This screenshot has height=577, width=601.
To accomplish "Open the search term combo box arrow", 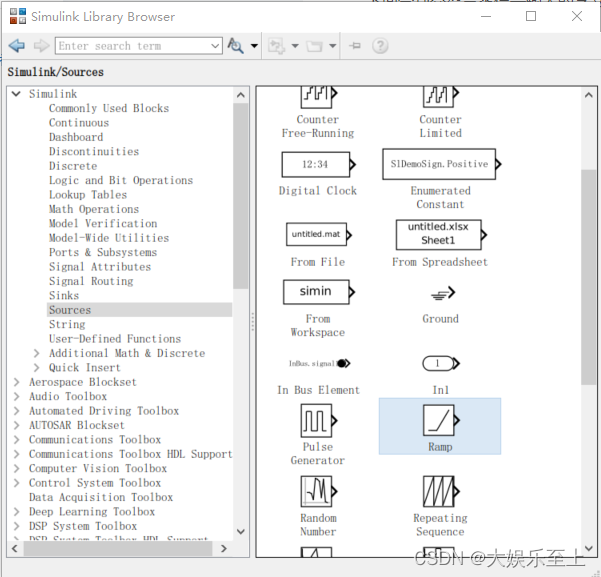I will (x=215, y=46).
